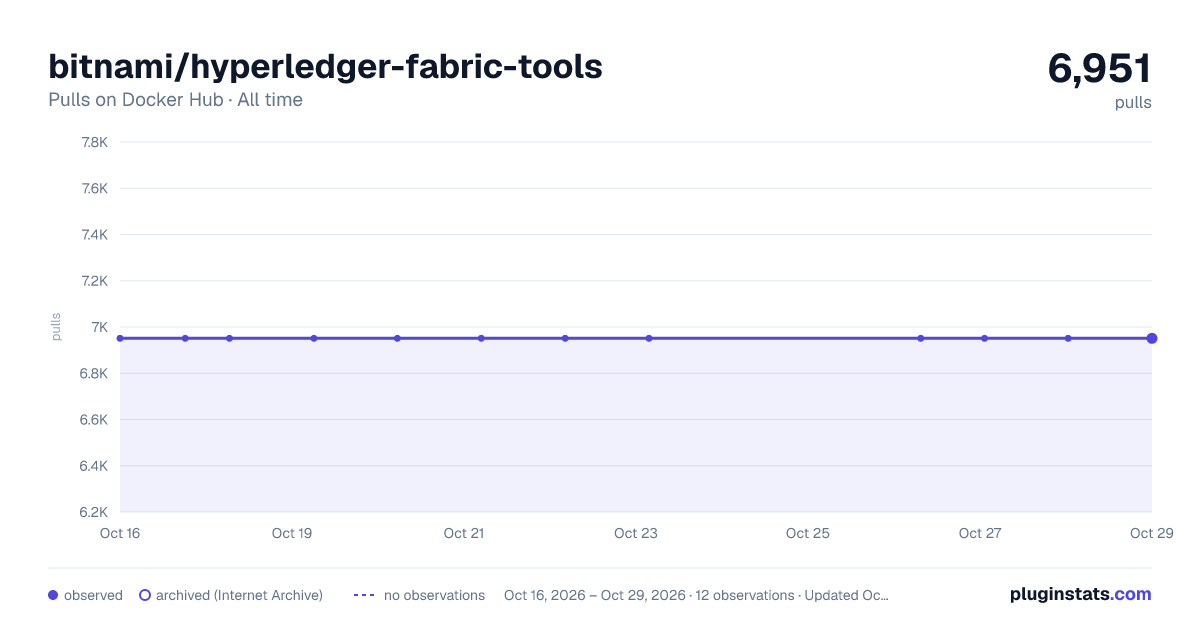Click the 'observed' legend label
Image resolution: width=1200 pixels, height=630 pixels.
[x=93, y=595]
